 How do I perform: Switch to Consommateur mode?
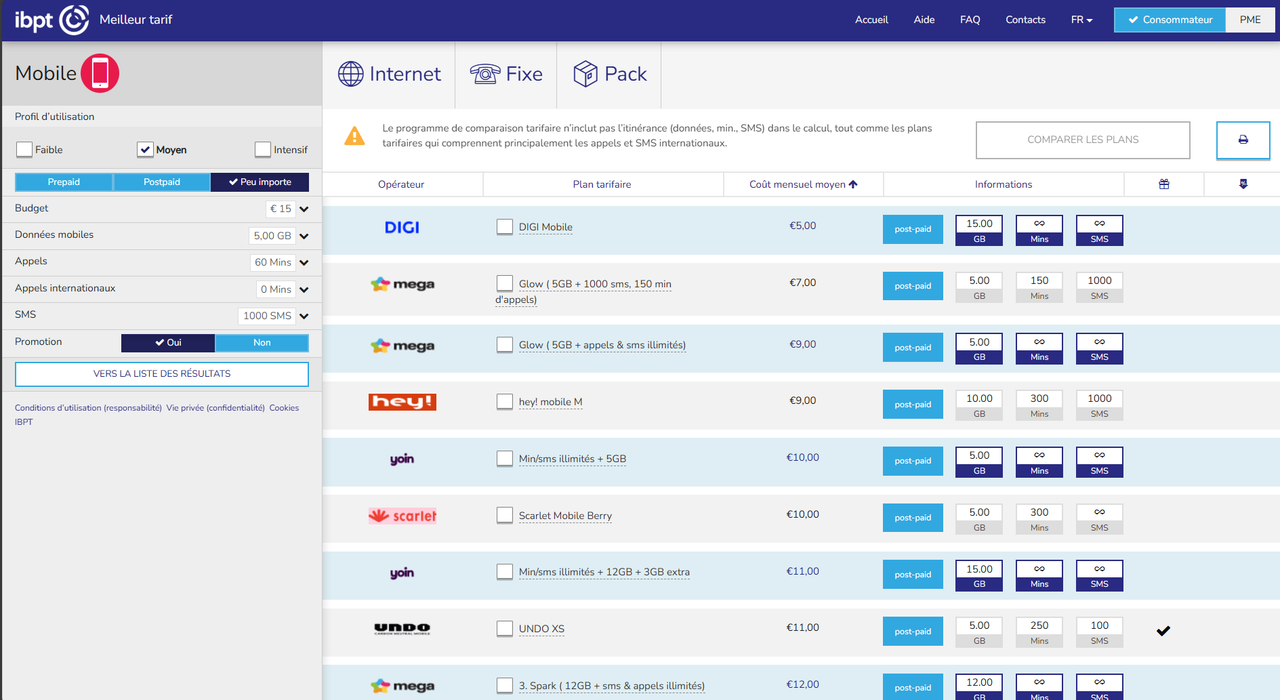[x=1170, y=20]
